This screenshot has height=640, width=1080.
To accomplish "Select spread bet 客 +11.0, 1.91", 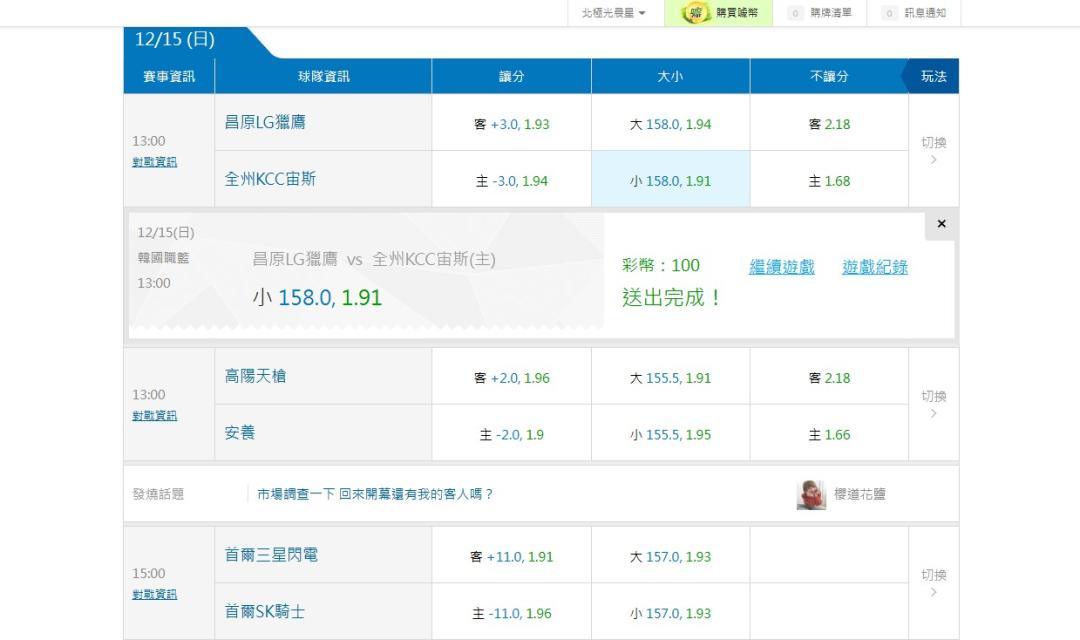I will point(511,557).
